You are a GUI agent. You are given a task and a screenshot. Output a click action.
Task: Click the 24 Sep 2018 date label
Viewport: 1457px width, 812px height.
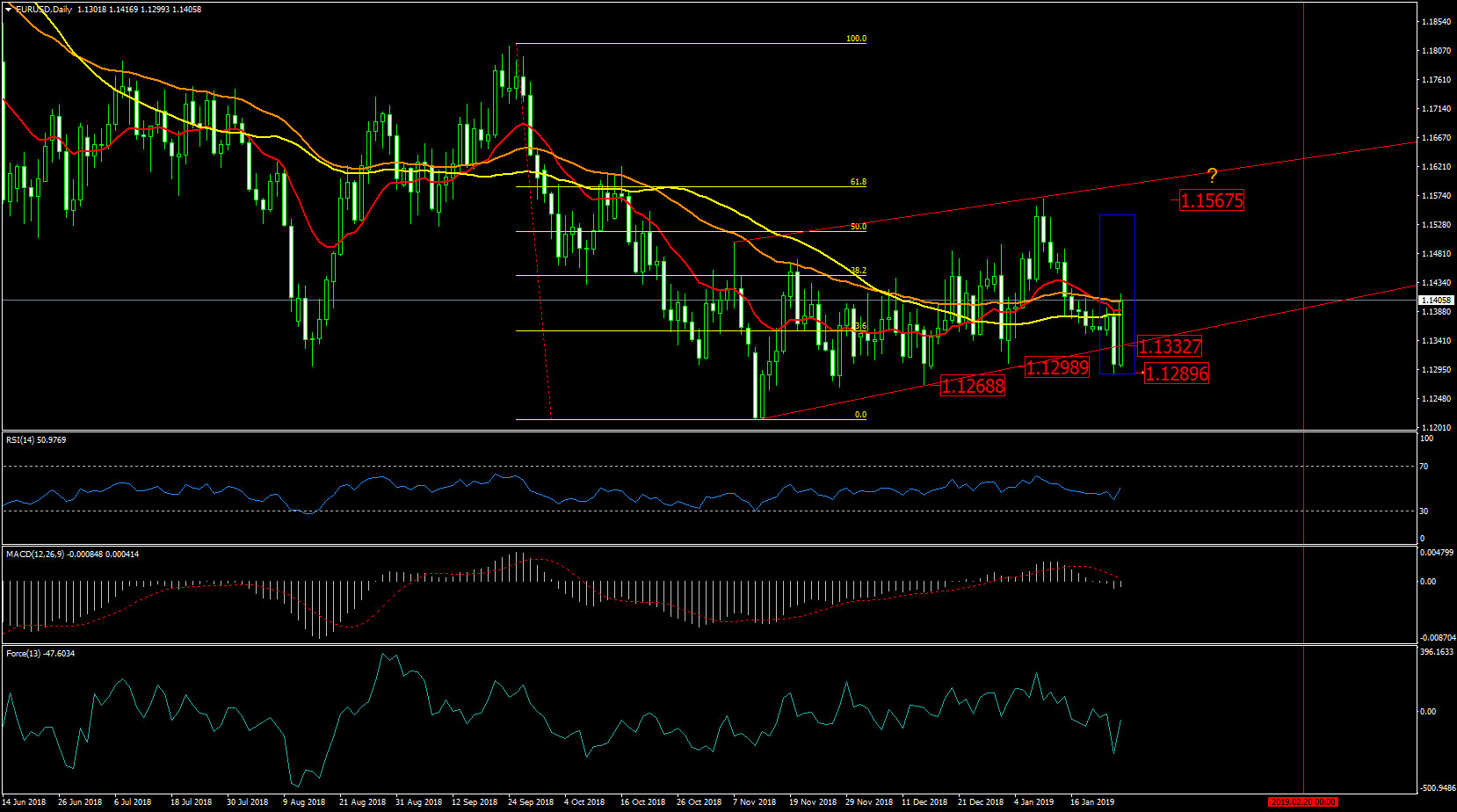pos(531,801)
